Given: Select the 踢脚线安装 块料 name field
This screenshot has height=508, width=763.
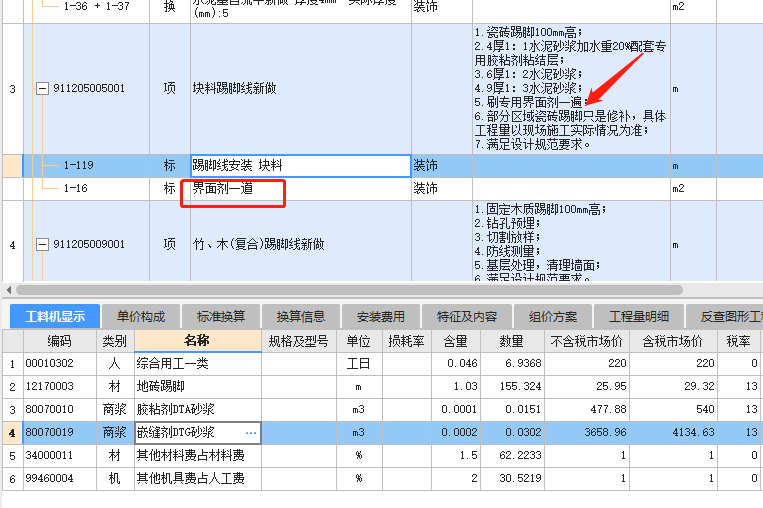Looking at the screenshot, I should [x=301, y=166].
